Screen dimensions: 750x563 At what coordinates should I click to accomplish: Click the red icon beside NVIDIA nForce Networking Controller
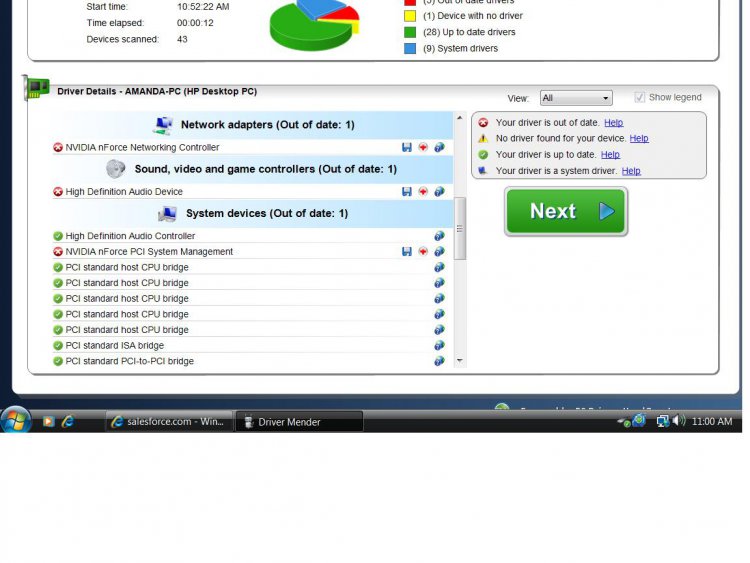tap(423, 147)
